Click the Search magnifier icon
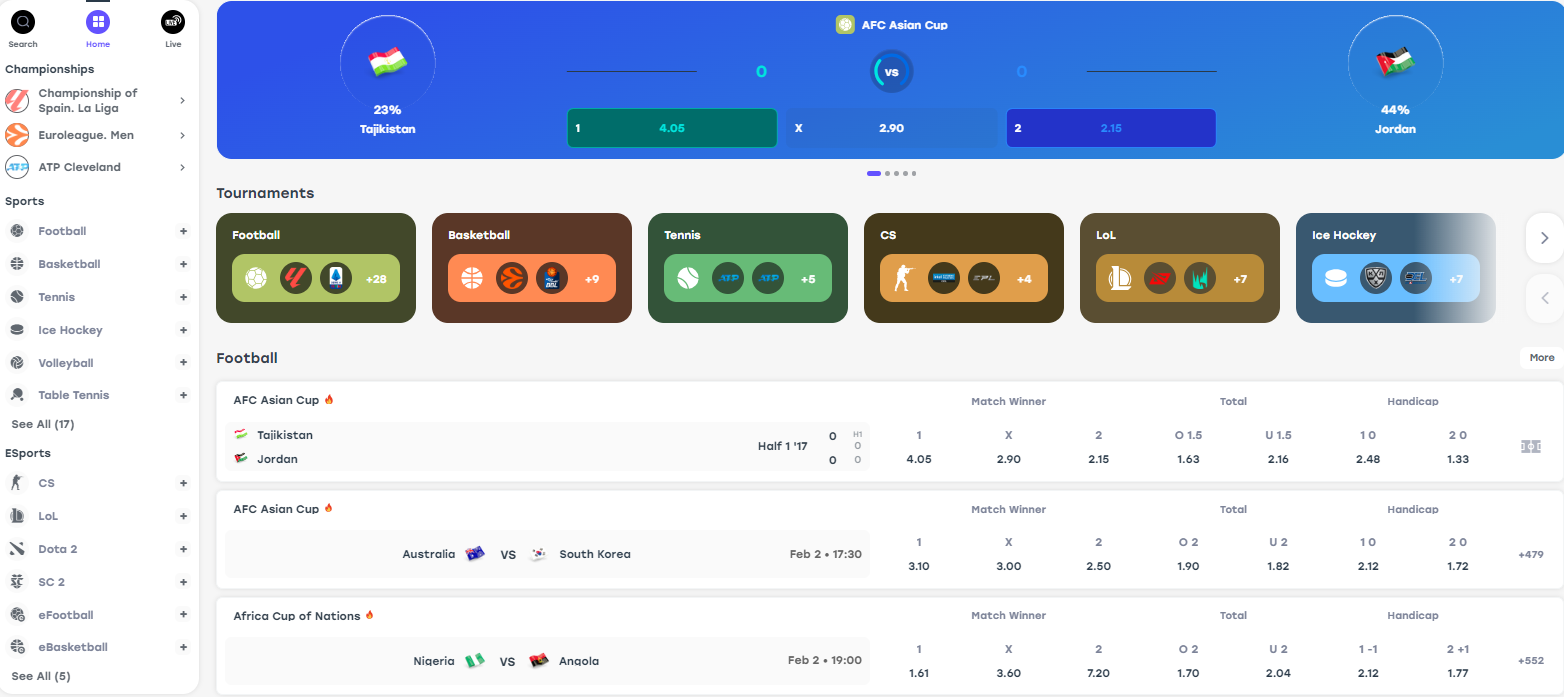This screenshot has width=1564, height=697. tap(22, 21)
